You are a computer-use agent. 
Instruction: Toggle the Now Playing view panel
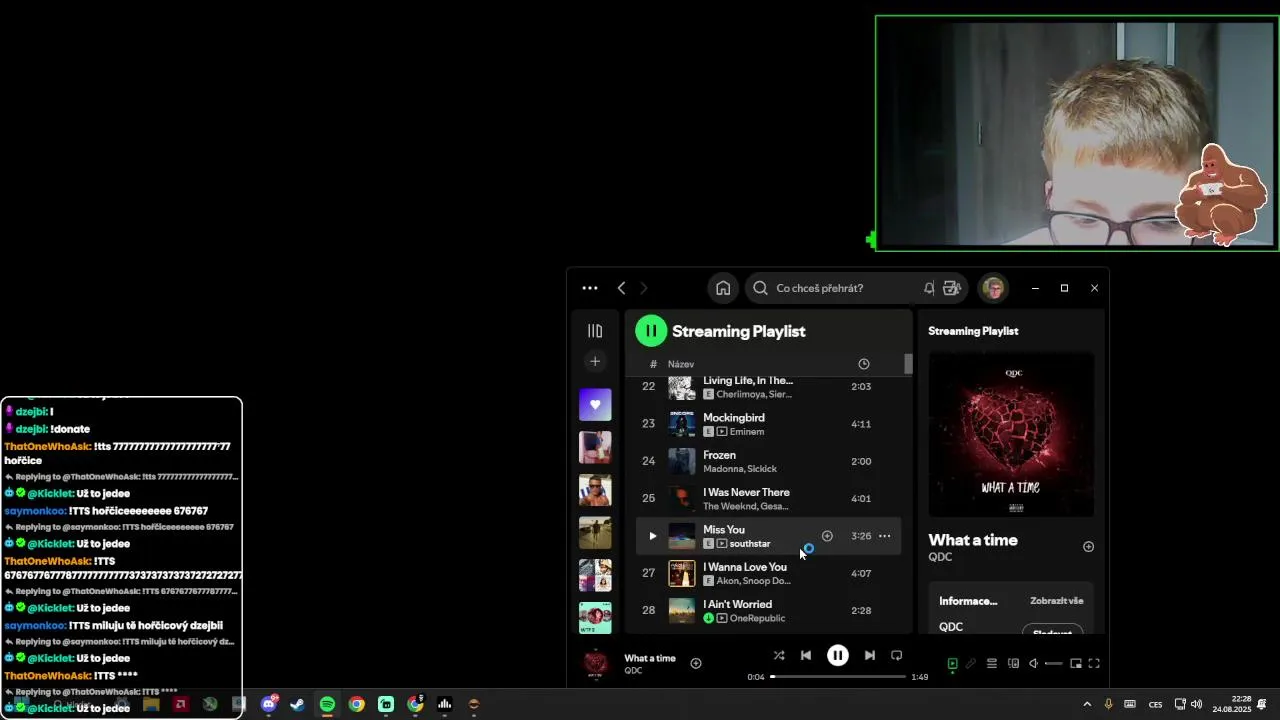[x=952, y=663]
